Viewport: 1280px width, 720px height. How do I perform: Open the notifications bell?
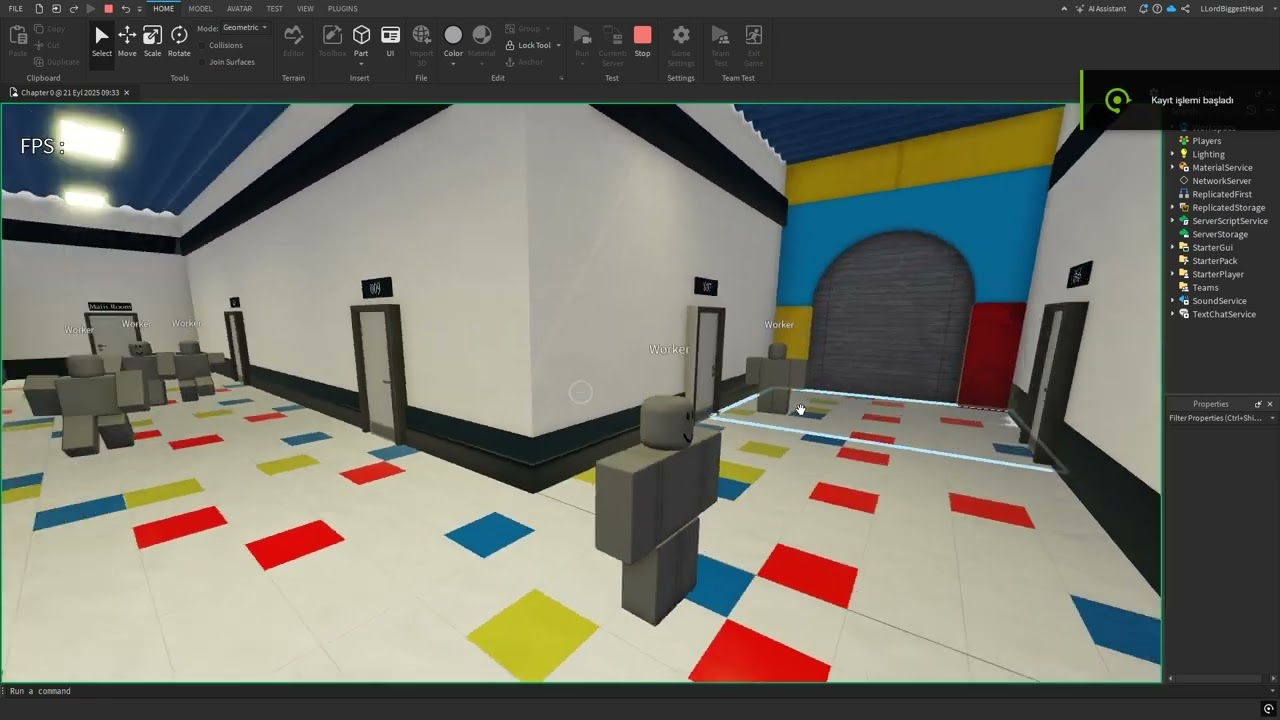(x=1143, y=8)
